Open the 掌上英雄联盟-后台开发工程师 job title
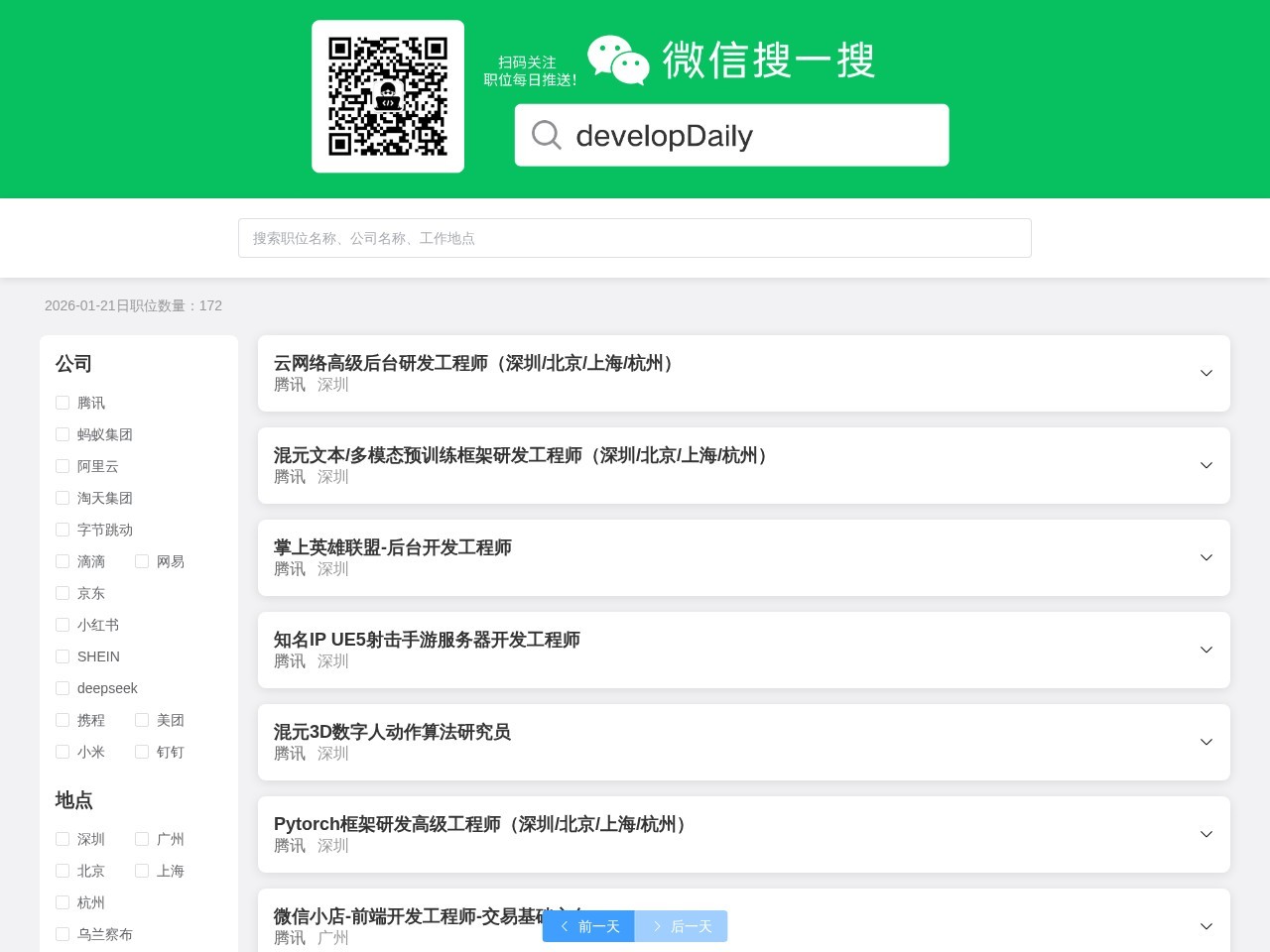The width and height of the screenshot is (1270, 952). click(x=393, y=547)
